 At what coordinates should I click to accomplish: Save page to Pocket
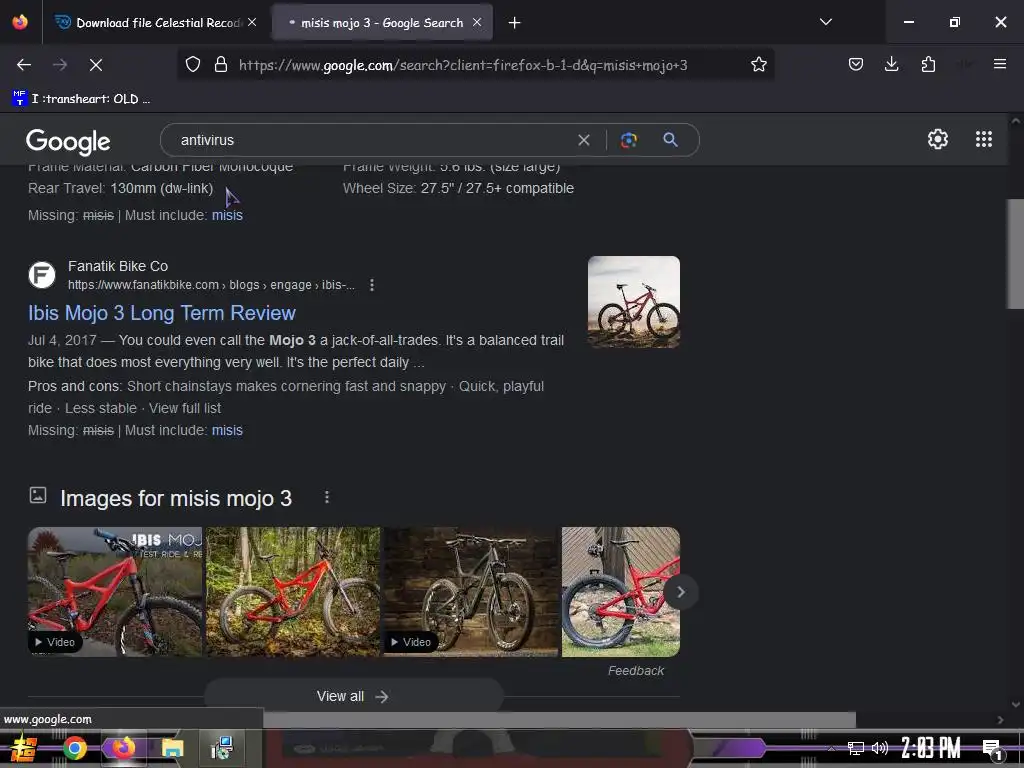[856, 65]
